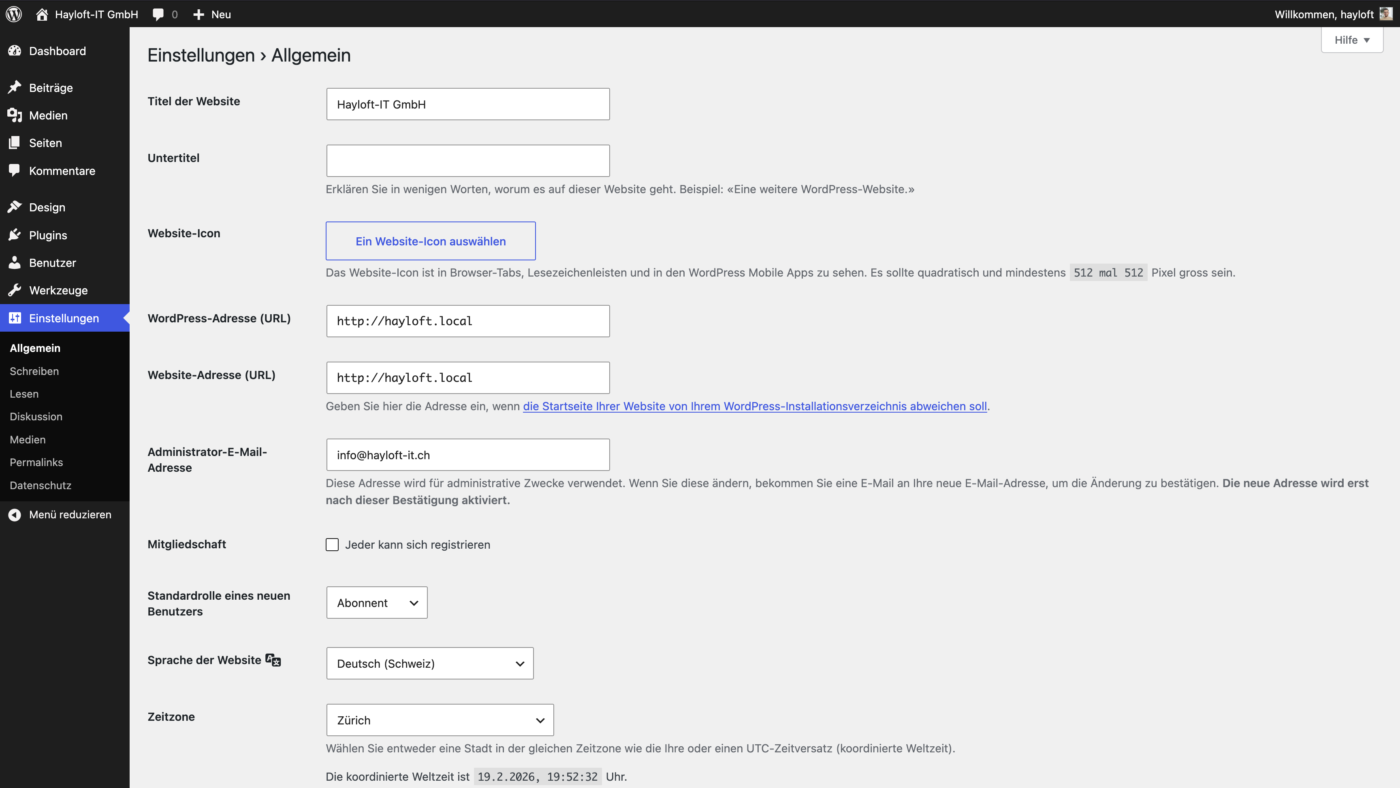This screenshot has height=788, width=1400.
Task: Open Design via the paintbrush icon
Action: tap(15, 207)
